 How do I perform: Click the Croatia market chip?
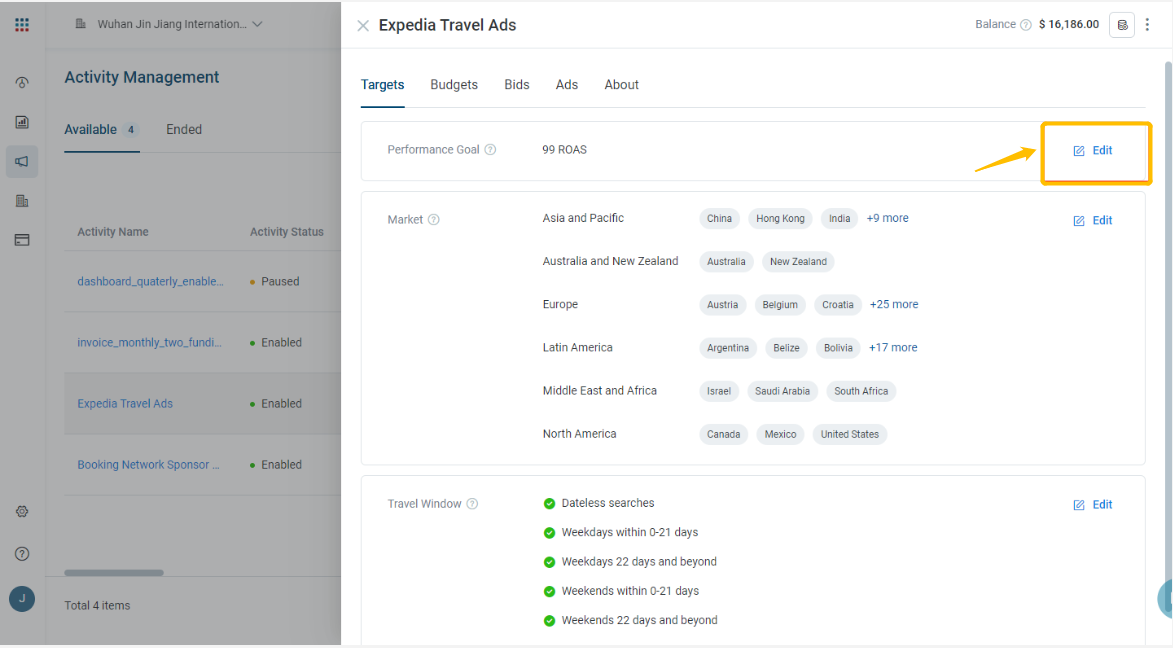pos(838,305)
